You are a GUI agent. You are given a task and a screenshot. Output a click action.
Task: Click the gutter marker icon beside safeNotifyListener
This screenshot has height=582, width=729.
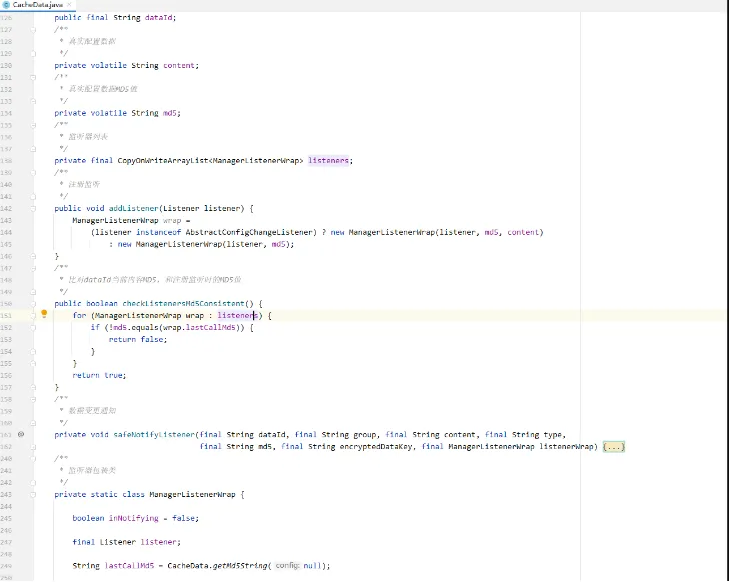pyautogui.click(x=21, y=435)
